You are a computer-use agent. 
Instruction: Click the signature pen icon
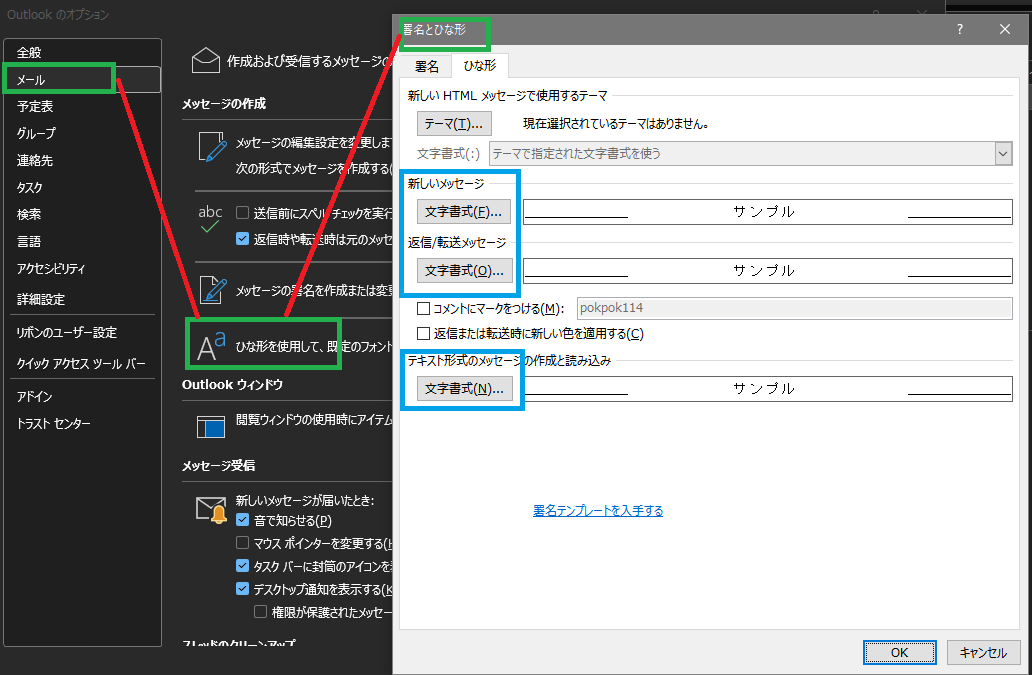(x=213, y=290)
